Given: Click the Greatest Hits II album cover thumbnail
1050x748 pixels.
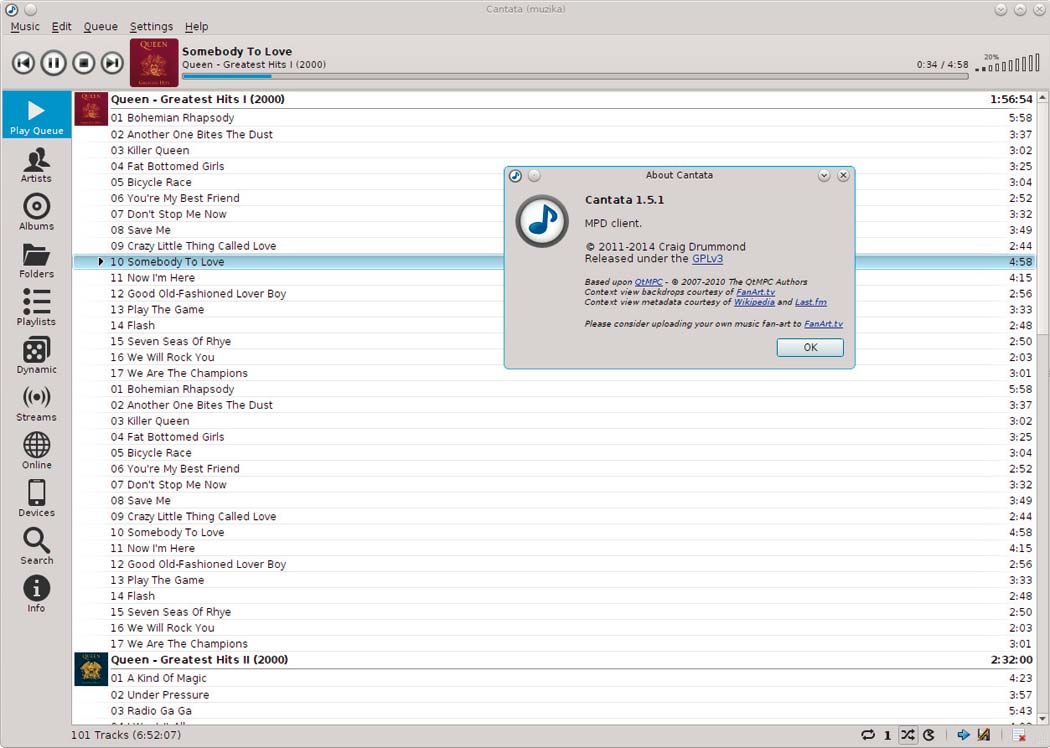Looking at the screenshot, I should click(x=91, y=669).
